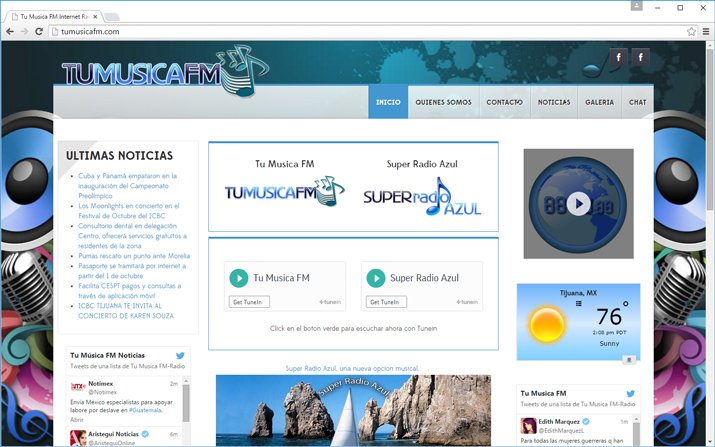Reload the page with browser refresh button

40,31
